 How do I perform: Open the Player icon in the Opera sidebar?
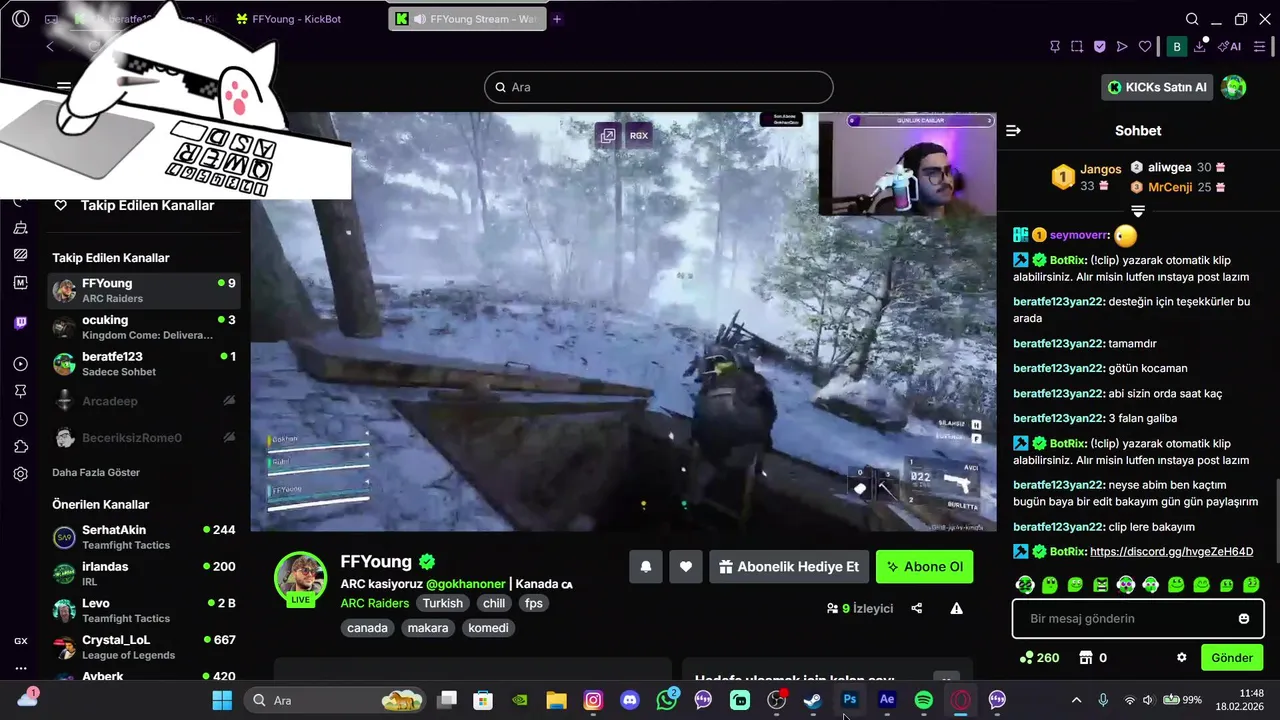(x=21, y=364)
